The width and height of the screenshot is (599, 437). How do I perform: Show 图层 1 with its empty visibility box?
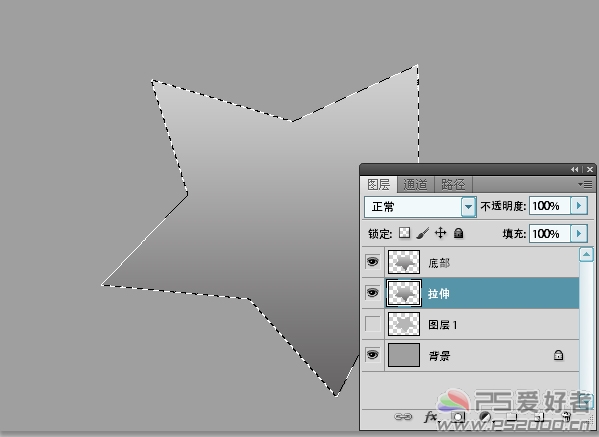[372, 324]
